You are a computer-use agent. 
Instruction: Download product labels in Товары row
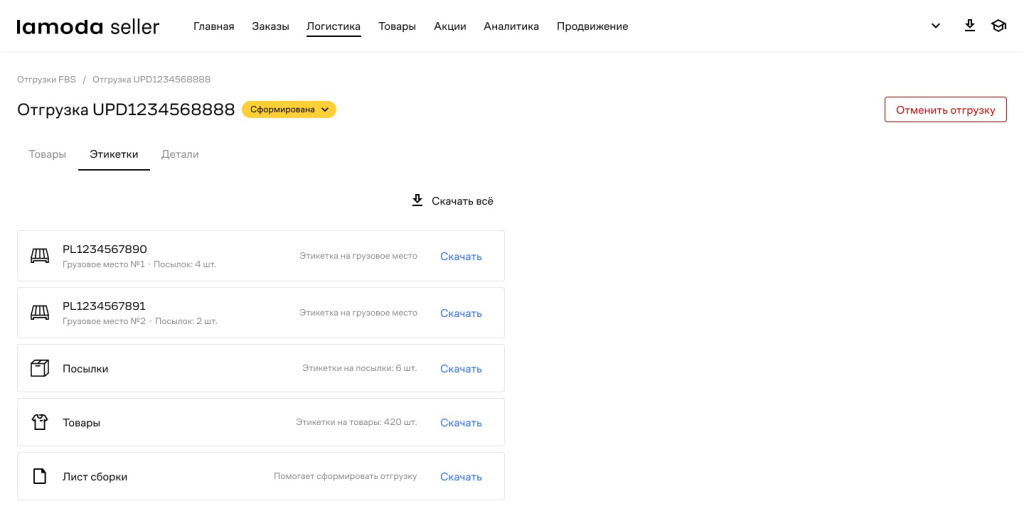(461, 423)
